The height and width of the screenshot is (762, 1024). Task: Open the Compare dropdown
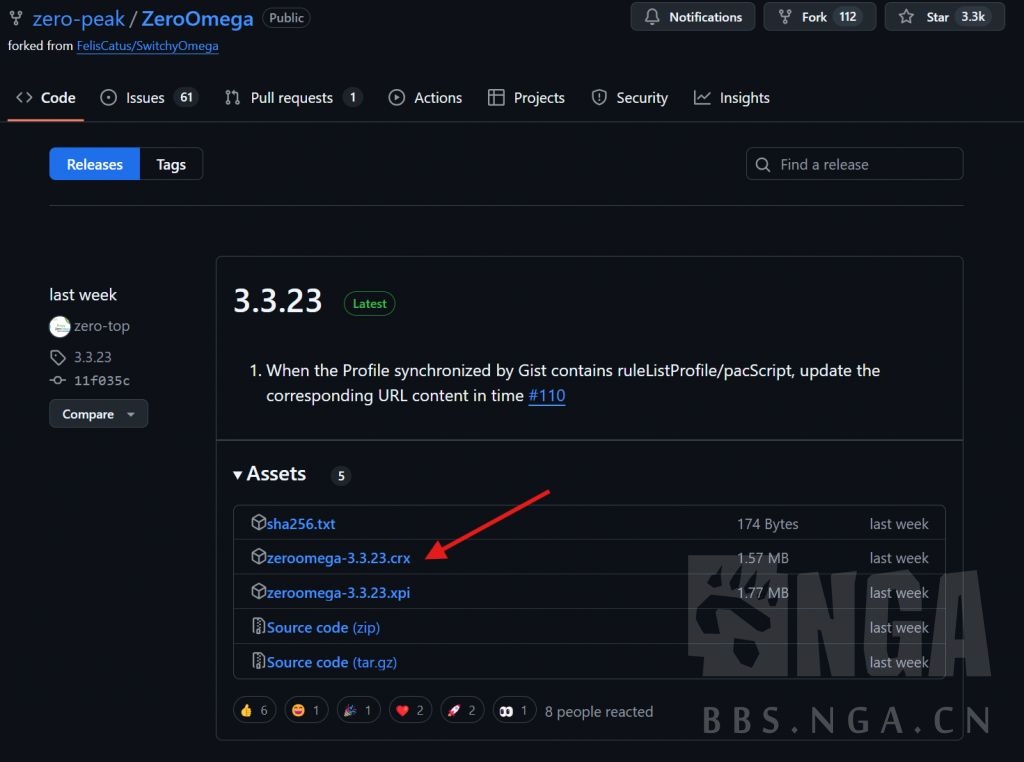point(98,414)
